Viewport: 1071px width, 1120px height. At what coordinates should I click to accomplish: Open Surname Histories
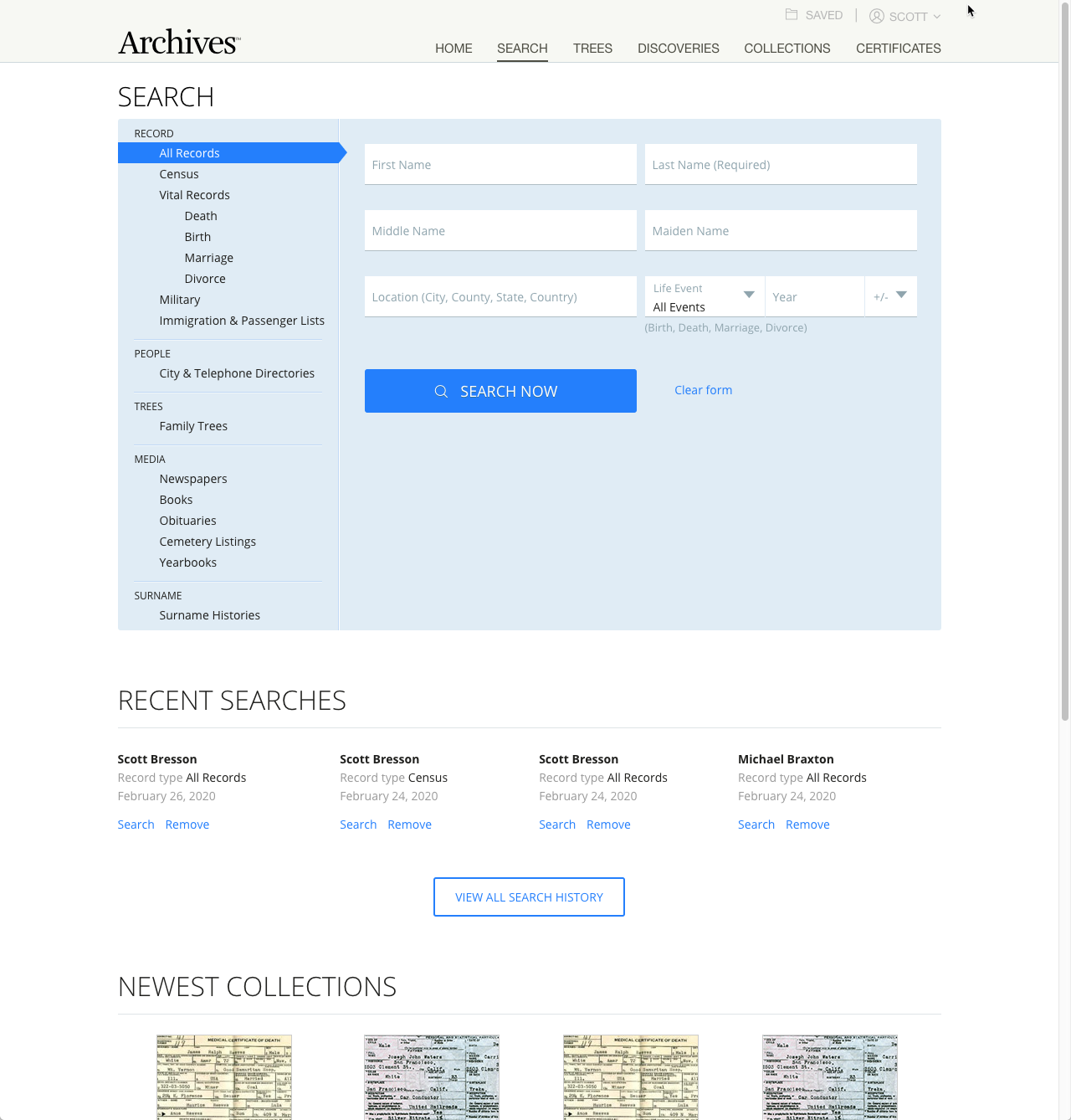209,615
